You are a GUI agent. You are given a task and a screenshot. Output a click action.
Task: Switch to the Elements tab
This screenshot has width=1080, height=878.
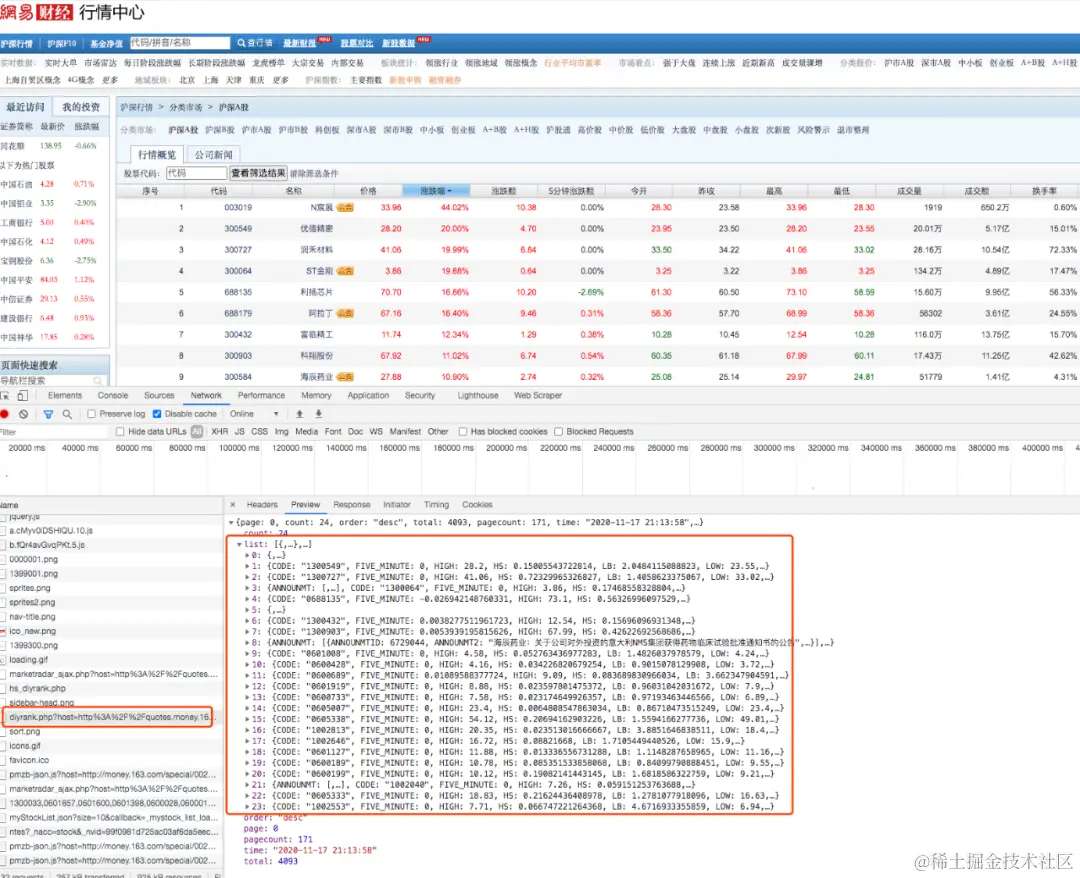click(65, 396)
